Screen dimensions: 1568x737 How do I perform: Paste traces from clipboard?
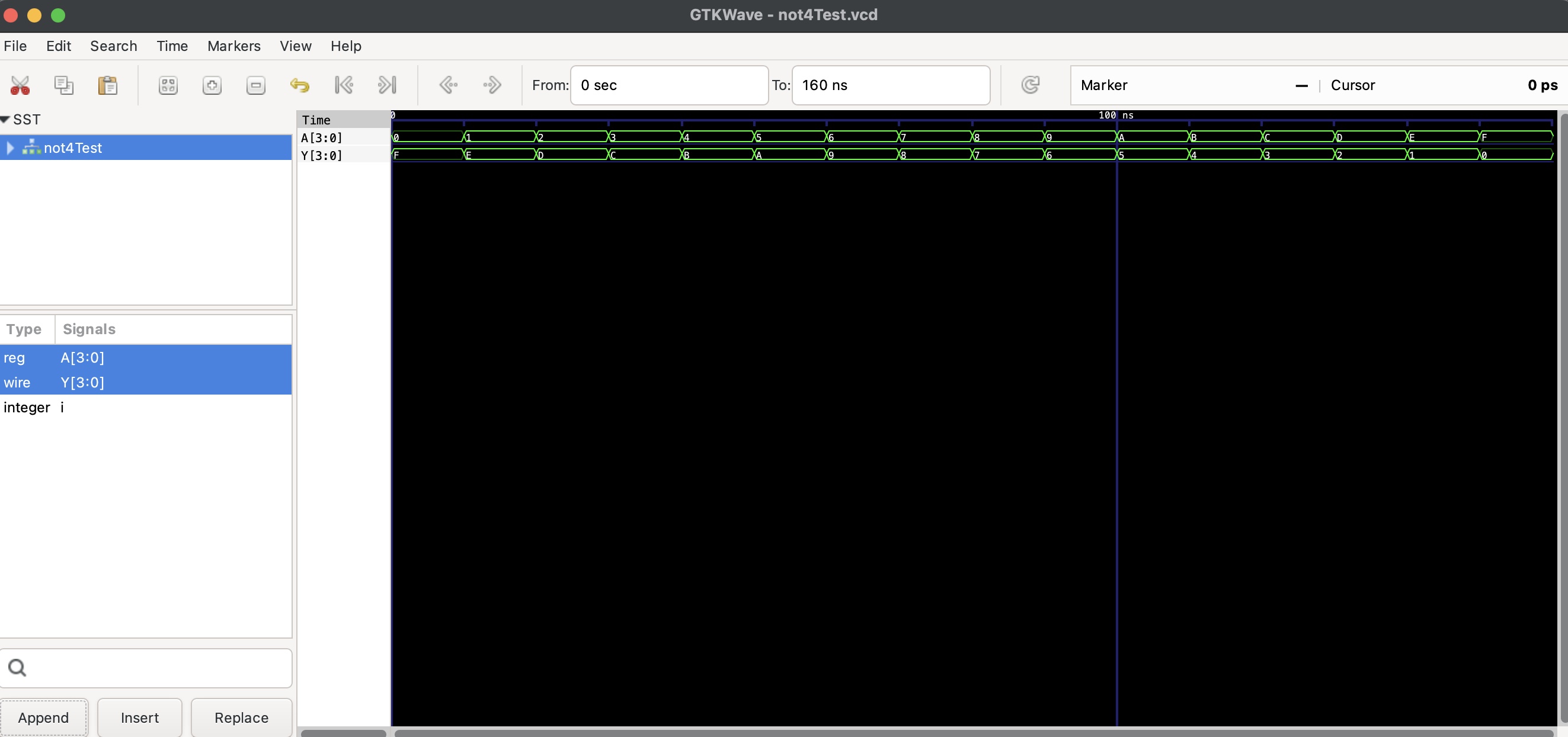[x=108, y=85]
